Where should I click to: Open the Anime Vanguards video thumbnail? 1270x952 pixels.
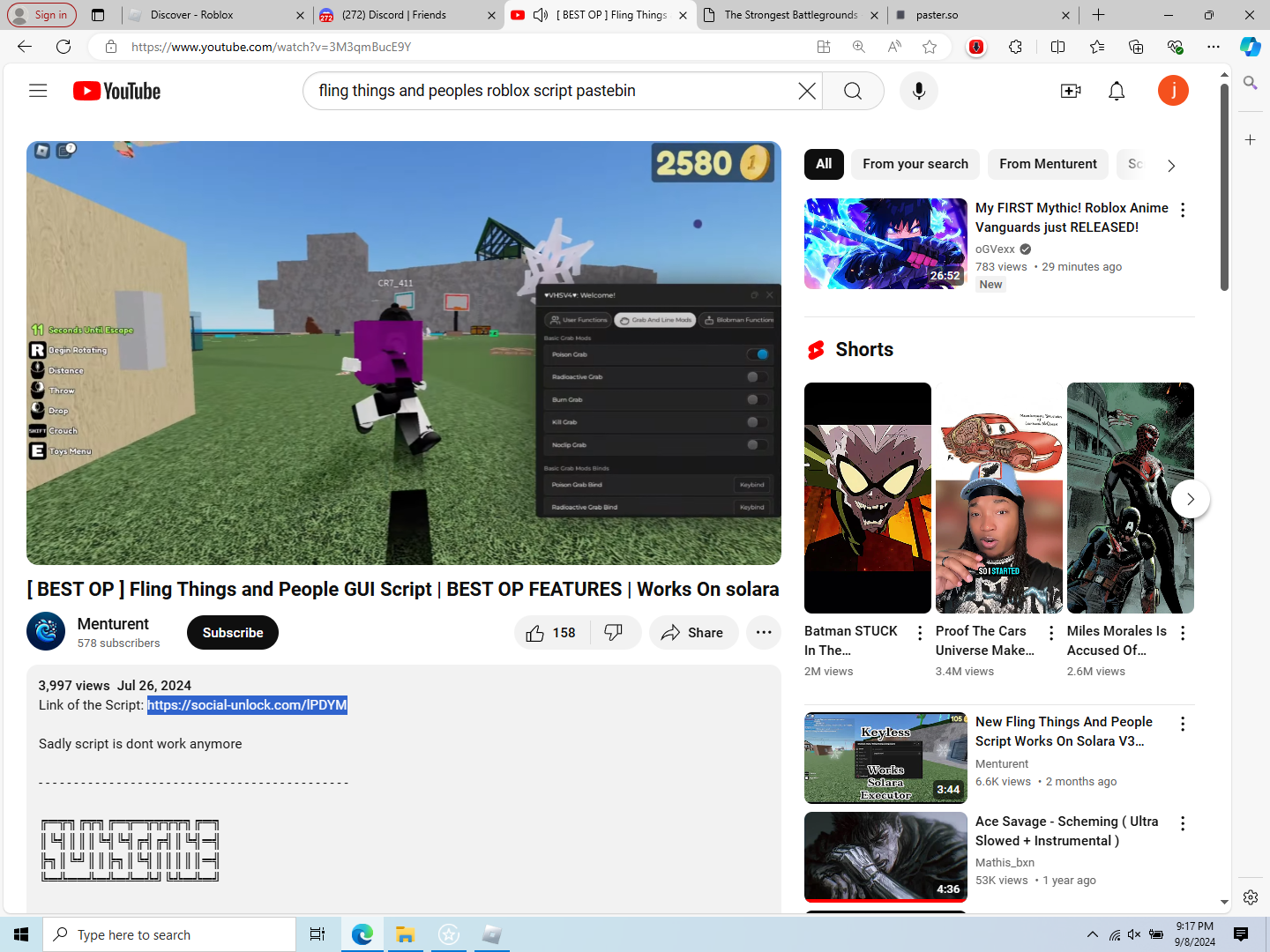885,244
